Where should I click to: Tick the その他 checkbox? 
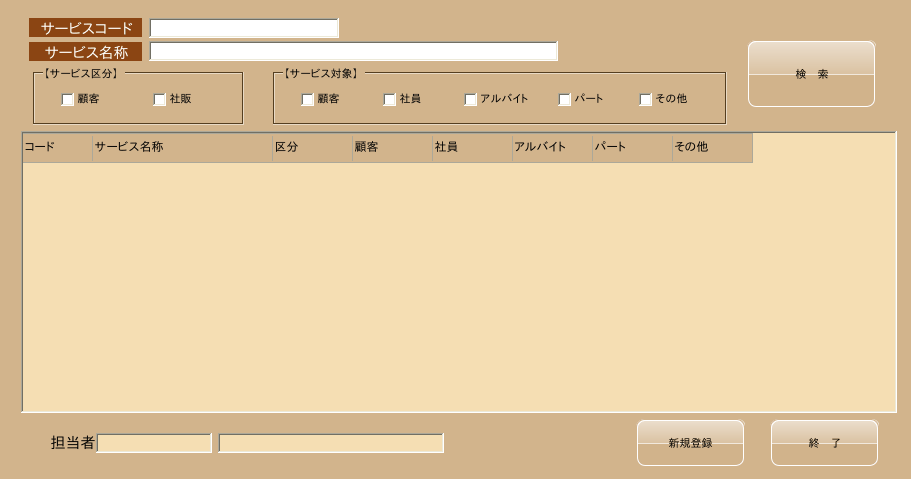coord(645,99)
